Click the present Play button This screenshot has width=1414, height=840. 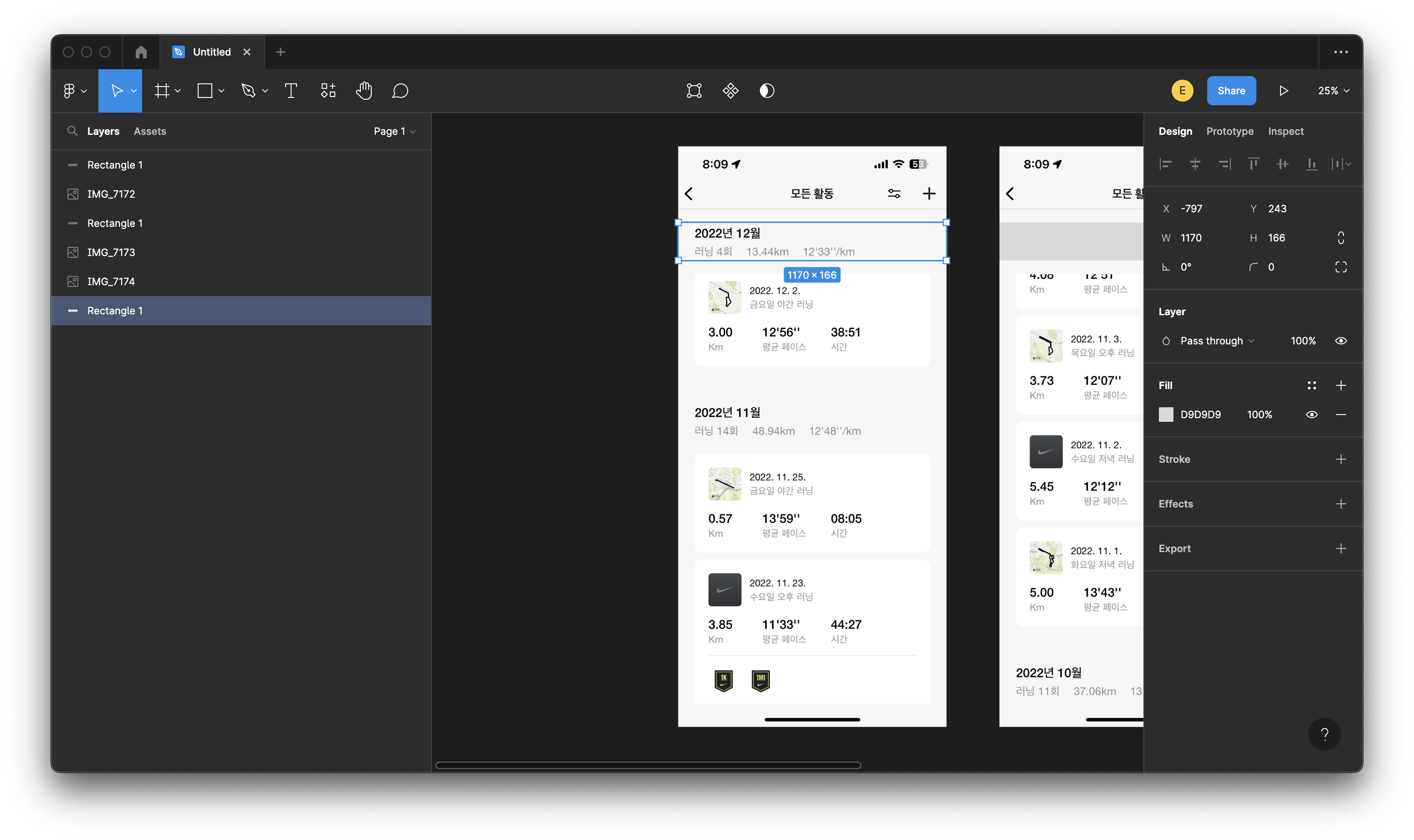pos(1284,91)
